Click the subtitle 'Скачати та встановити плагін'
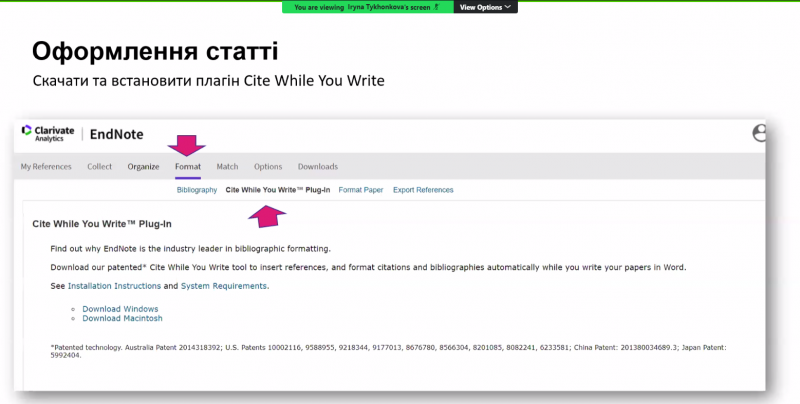This screenshot has width=800, height=404. coord(136,81)
